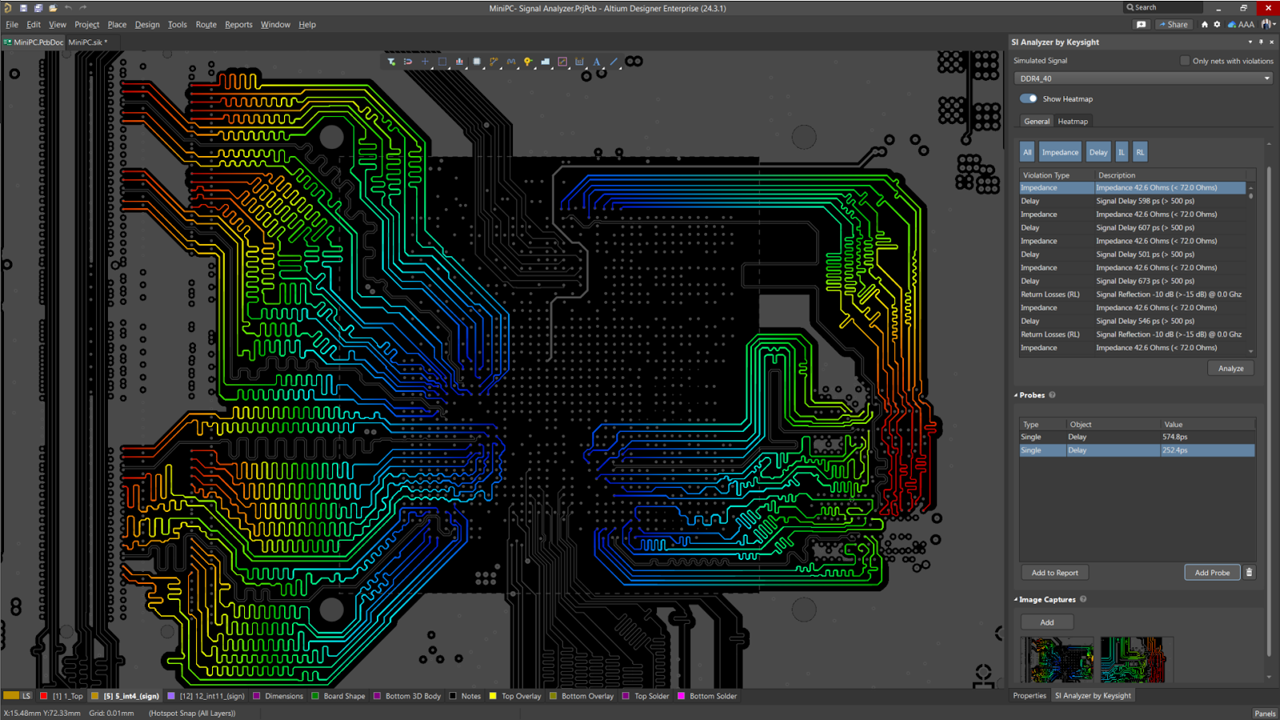Click the histogram analysis toolbar icon

click(458, 61)
